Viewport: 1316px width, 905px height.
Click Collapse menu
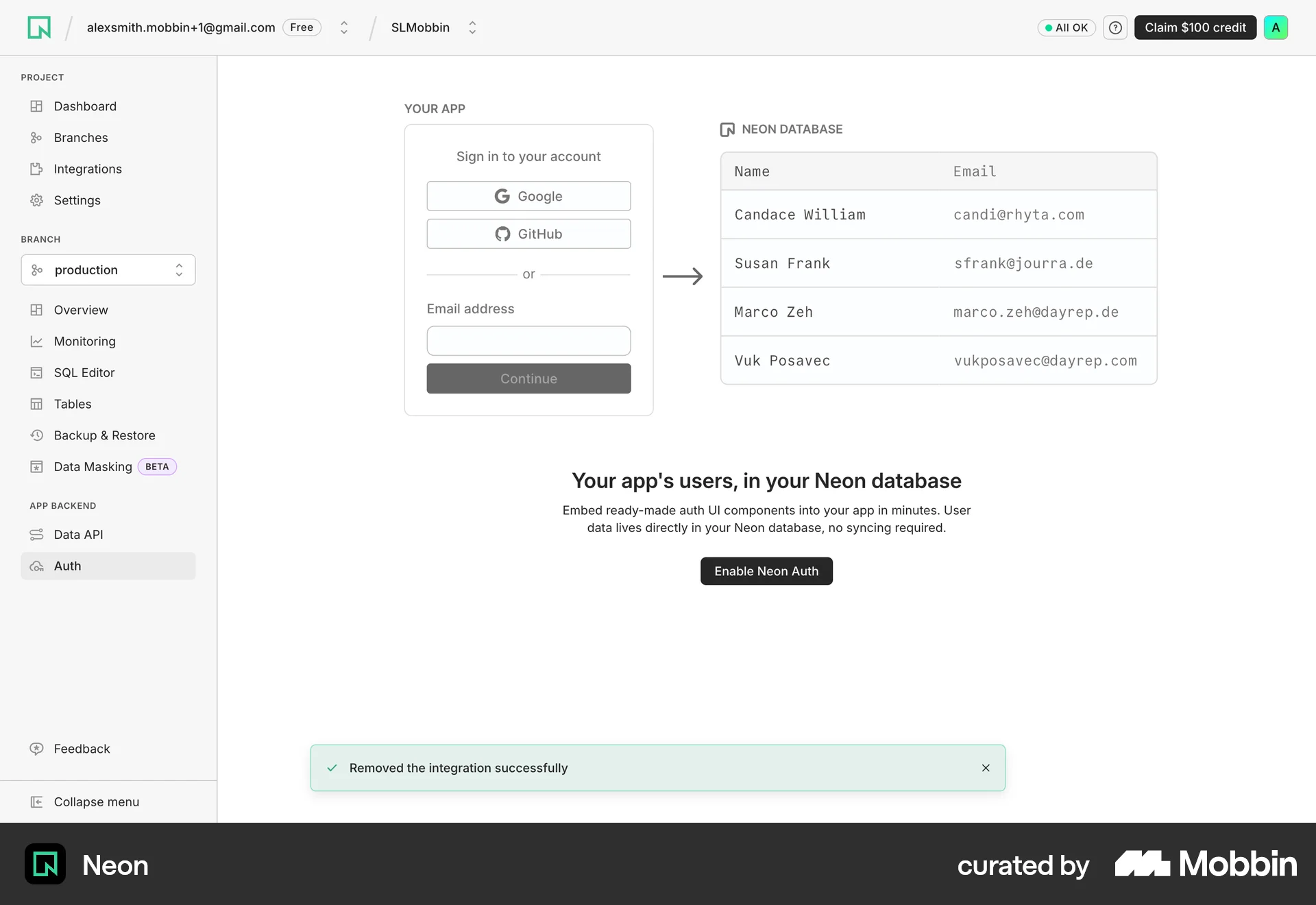[108, 802]
